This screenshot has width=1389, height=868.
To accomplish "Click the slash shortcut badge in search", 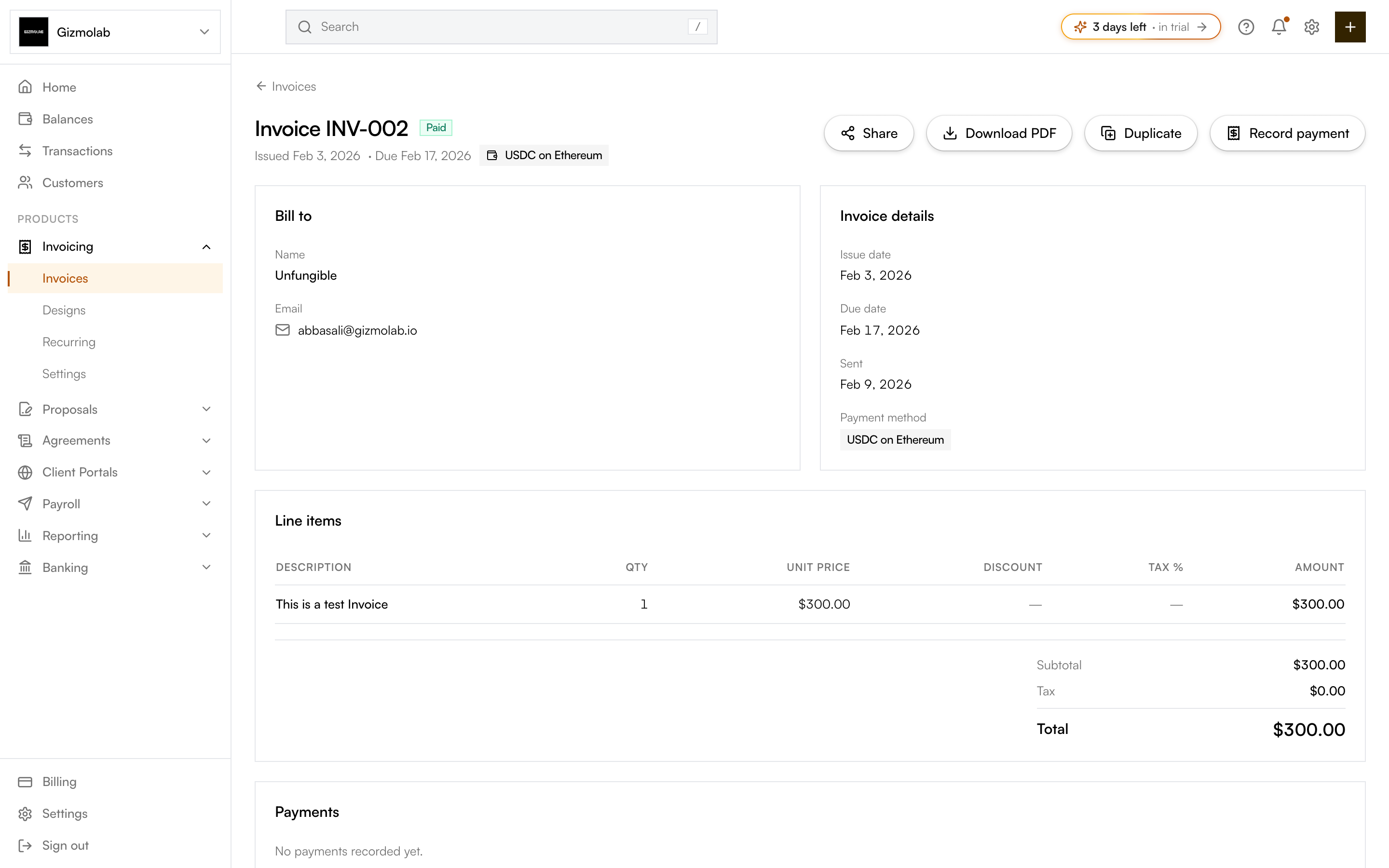I will click(x=697, y=27).
